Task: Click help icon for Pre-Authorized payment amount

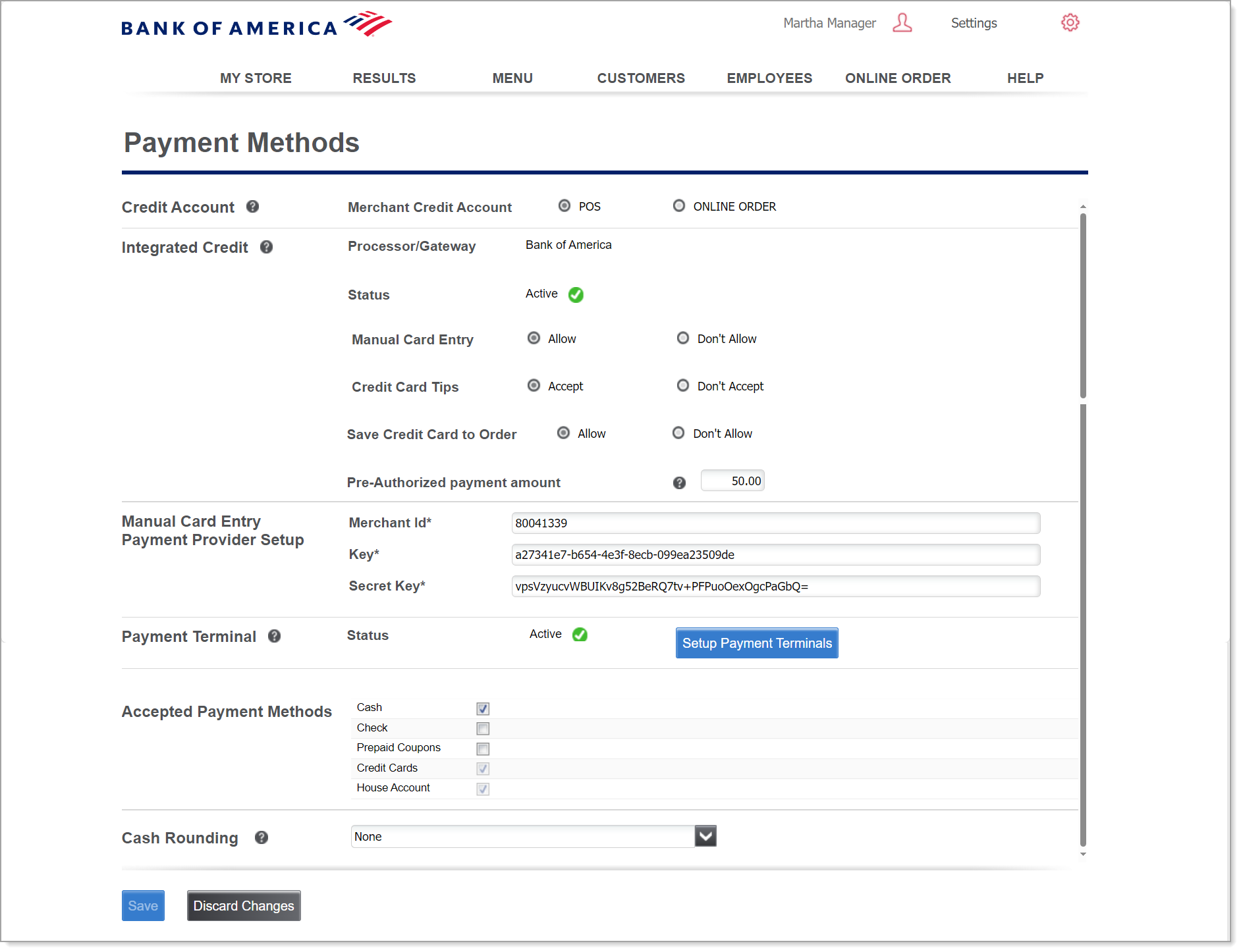Action: pyautogui.click(x=679, y=483)
